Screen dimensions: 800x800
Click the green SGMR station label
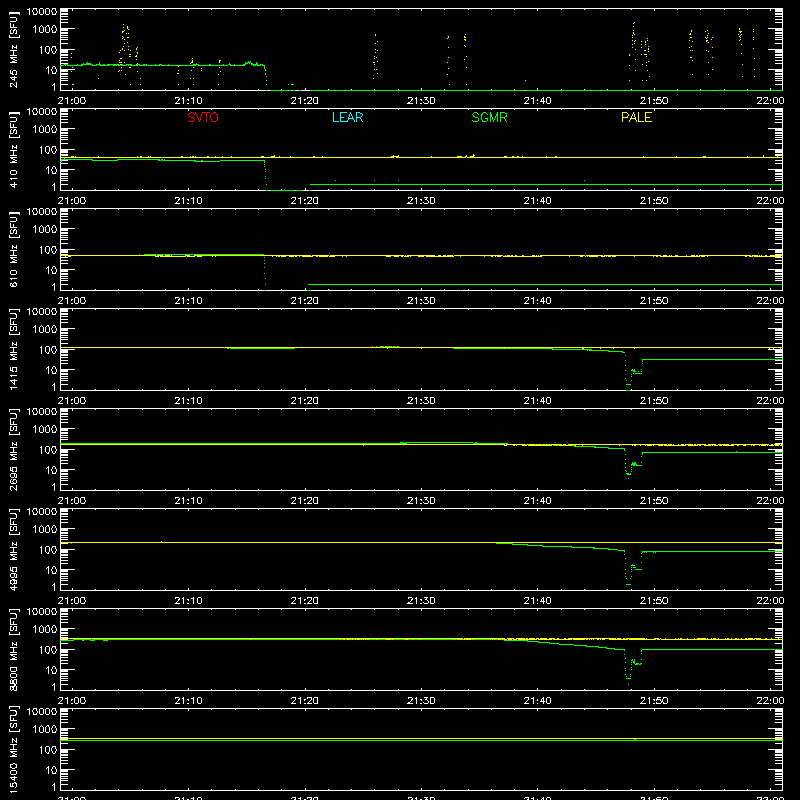click(x=489, y=117)
